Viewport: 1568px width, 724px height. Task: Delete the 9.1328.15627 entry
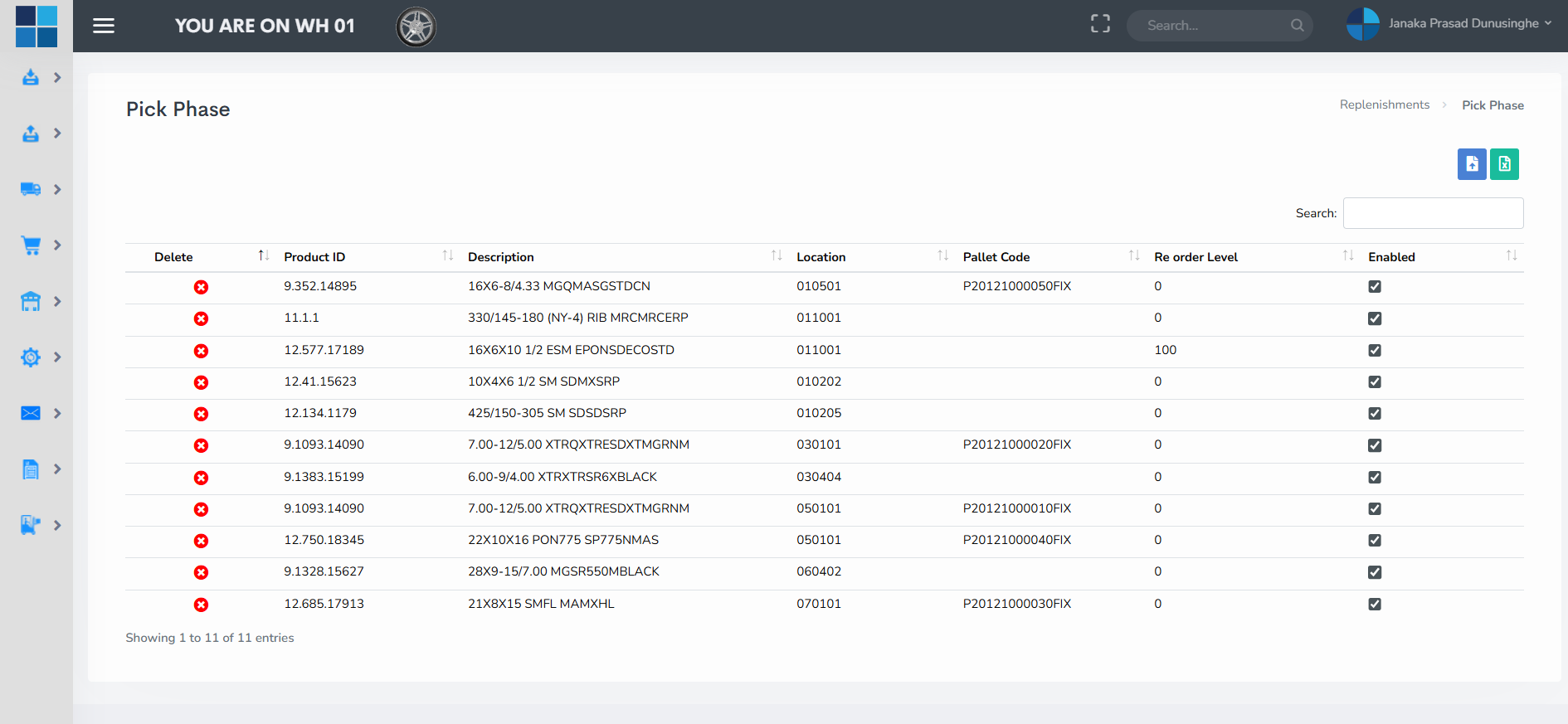click(x=201, y=572)
